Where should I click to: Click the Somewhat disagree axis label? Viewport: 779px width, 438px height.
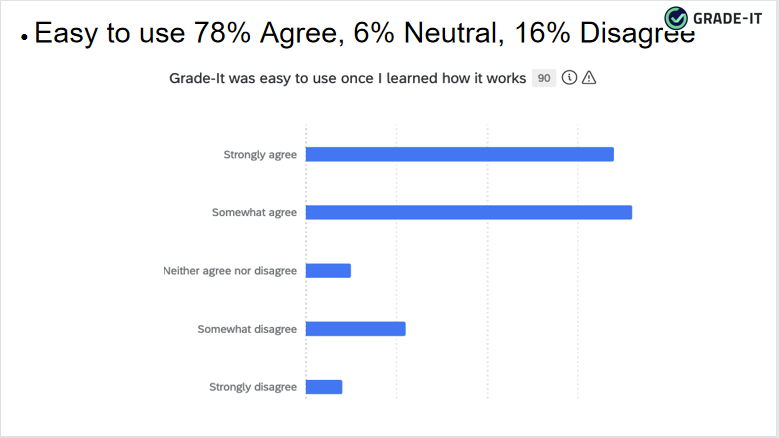pyautogui.click(x=247, y=329)
